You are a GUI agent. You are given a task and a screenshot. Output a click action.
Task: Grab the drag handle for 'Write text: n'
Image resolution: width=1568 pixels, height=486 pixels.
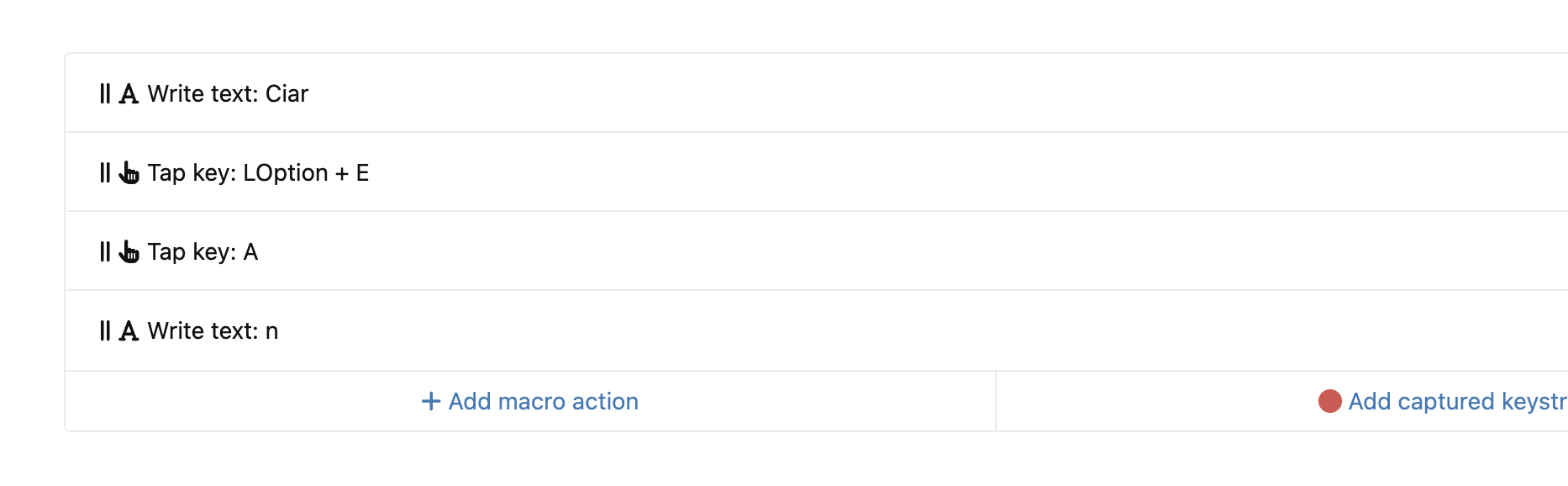pyautogui.click(x=105, y=330)
